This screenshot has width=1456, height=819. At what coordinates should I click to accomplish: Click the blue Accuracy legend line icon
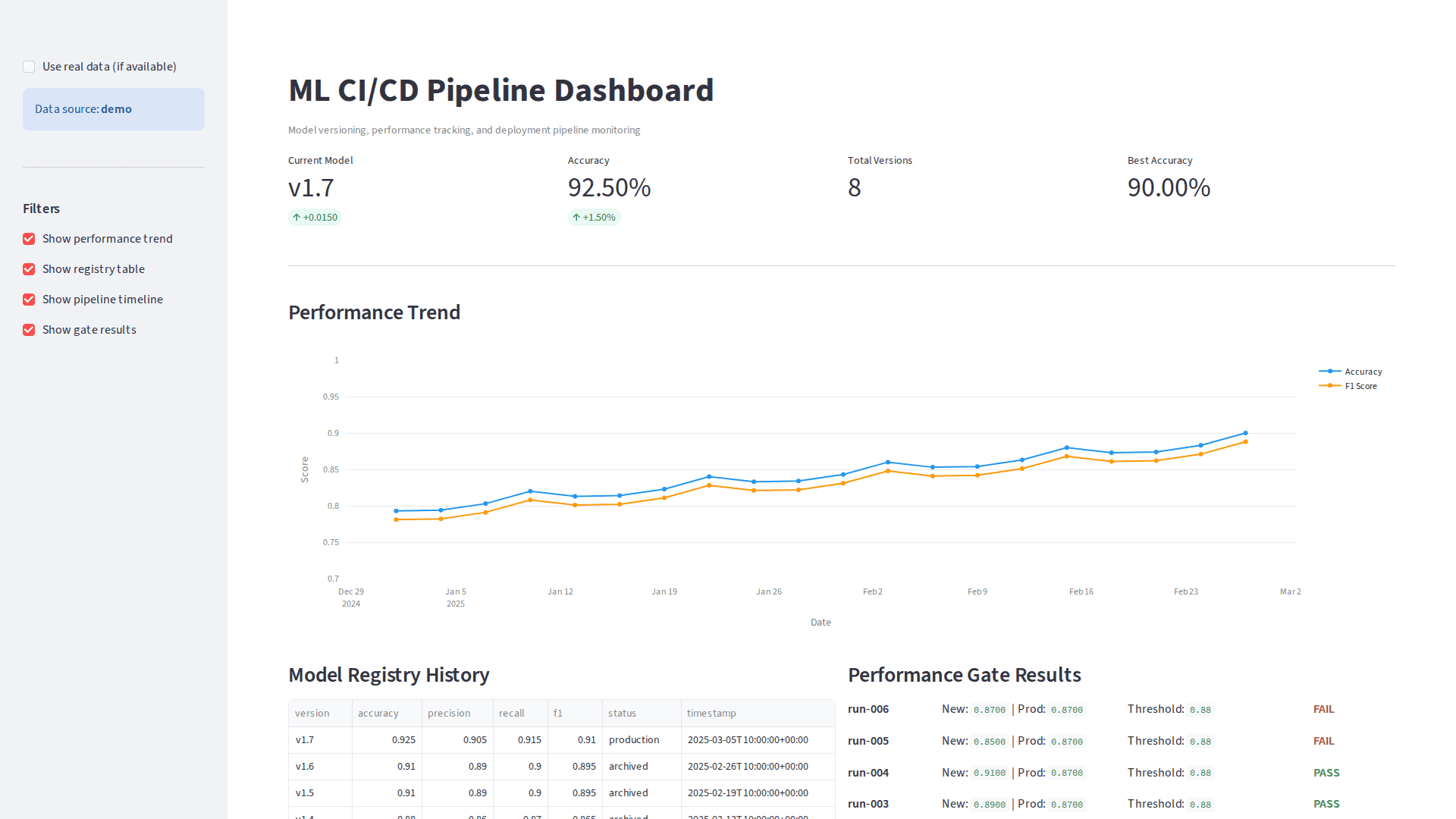coord(1329,371)
